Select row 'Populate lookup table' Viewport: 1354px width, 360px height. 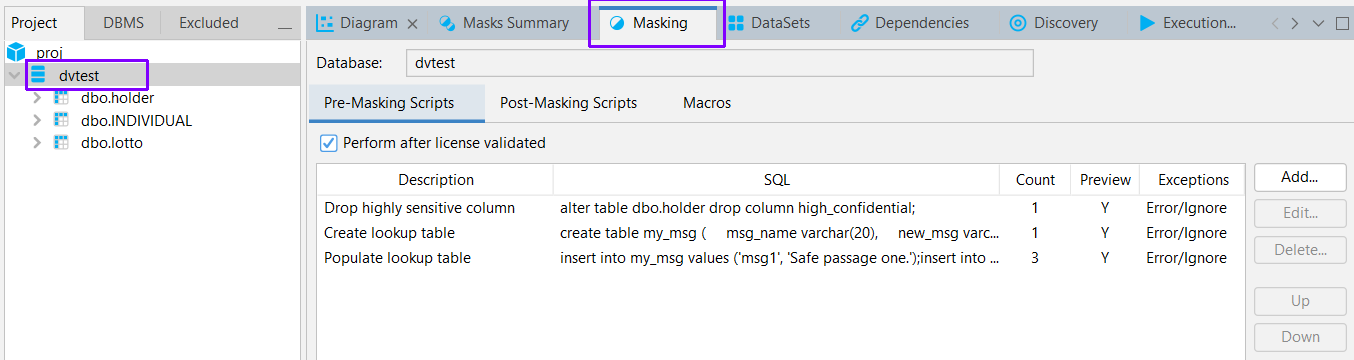tap(781, 258)
